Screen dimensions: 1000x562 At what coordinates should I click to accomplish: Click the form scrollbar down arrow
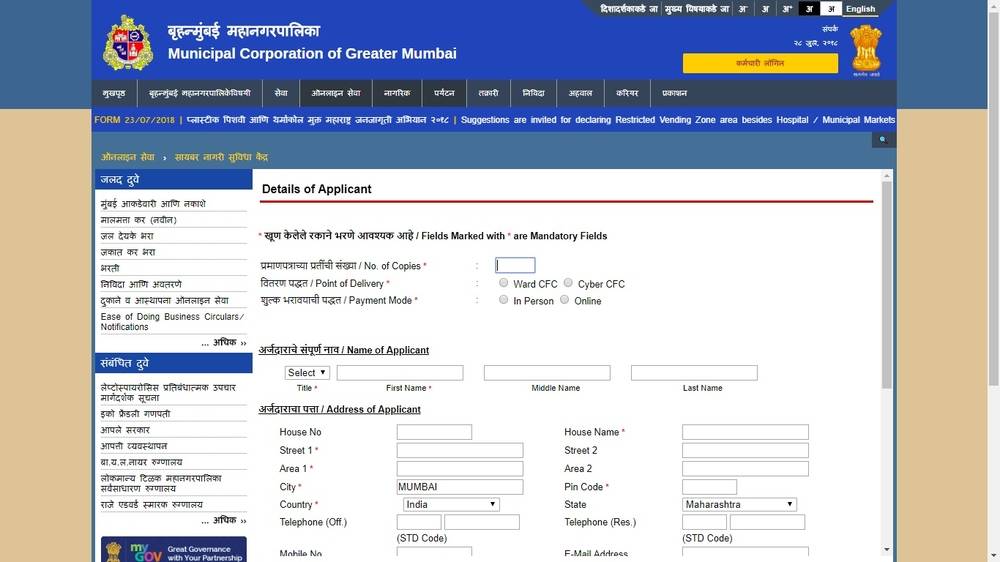point(887,549)
